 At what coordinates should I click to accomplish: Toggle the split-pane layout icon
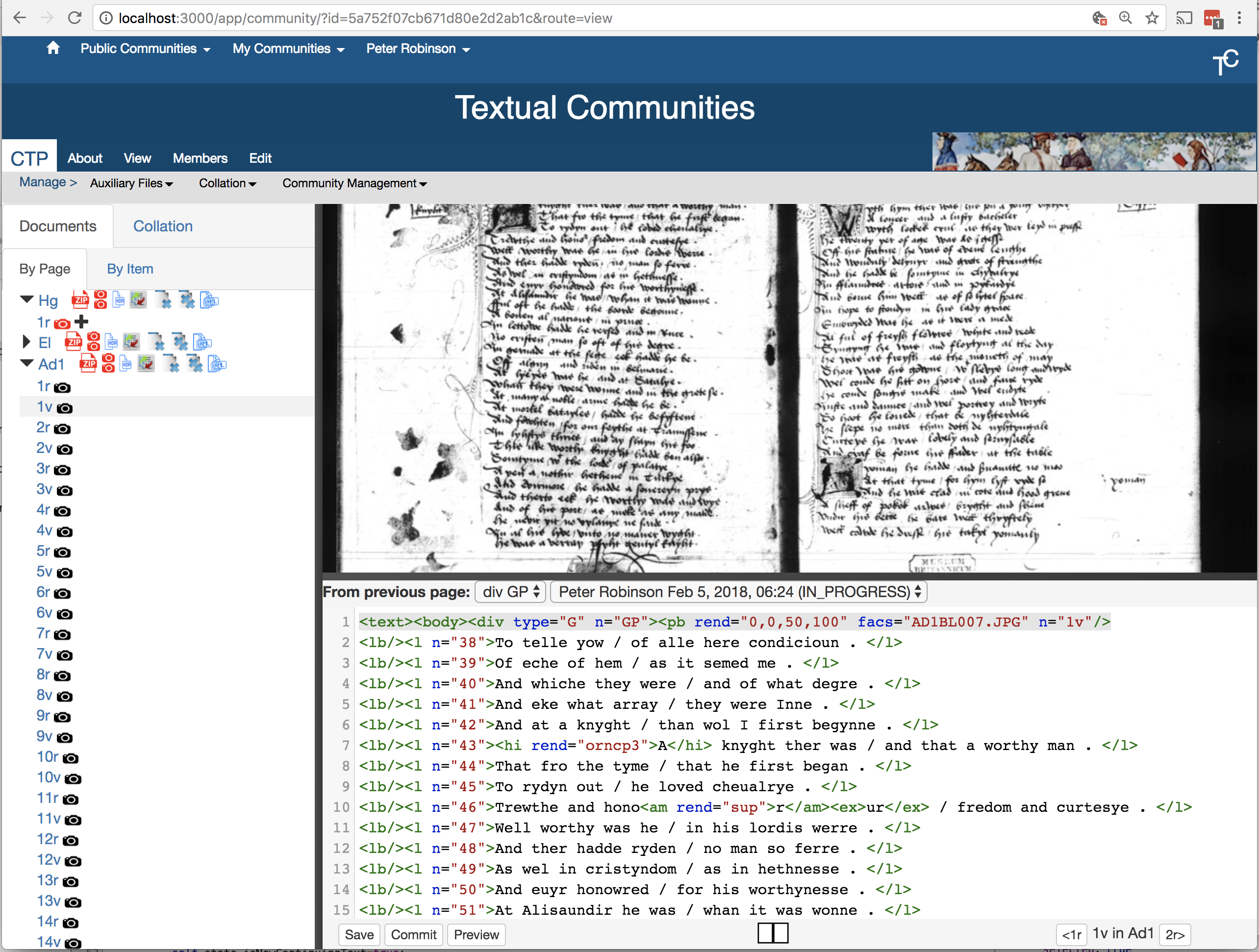773,933
